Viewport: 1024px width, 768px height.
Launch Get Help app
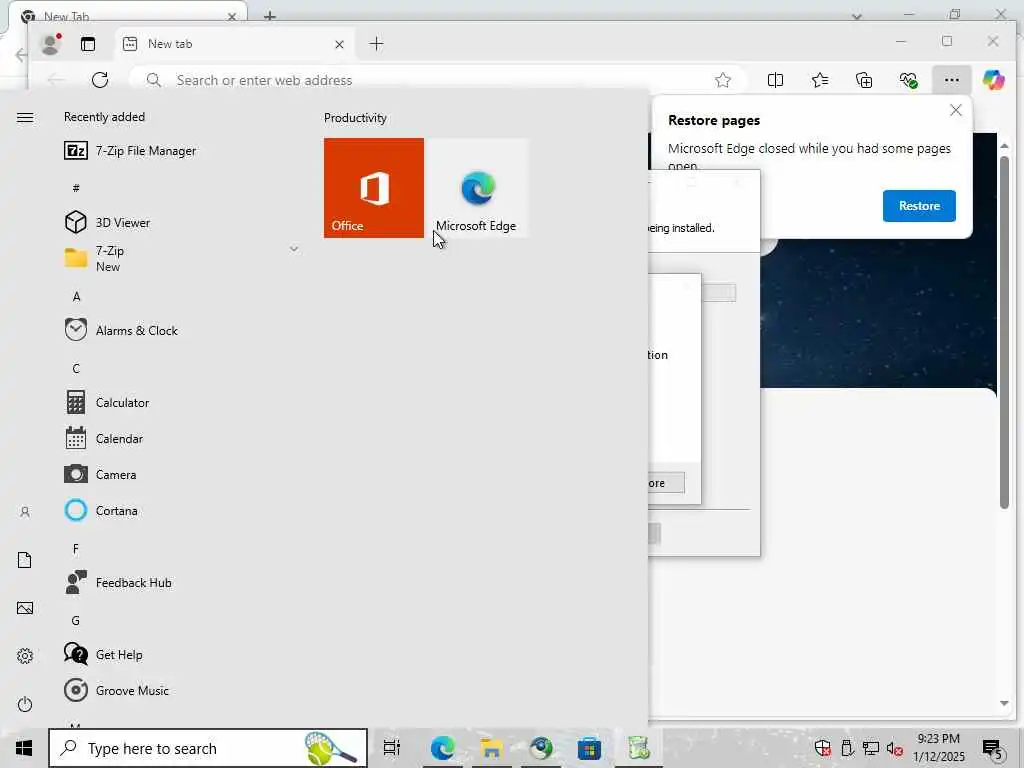pos(103,654)
